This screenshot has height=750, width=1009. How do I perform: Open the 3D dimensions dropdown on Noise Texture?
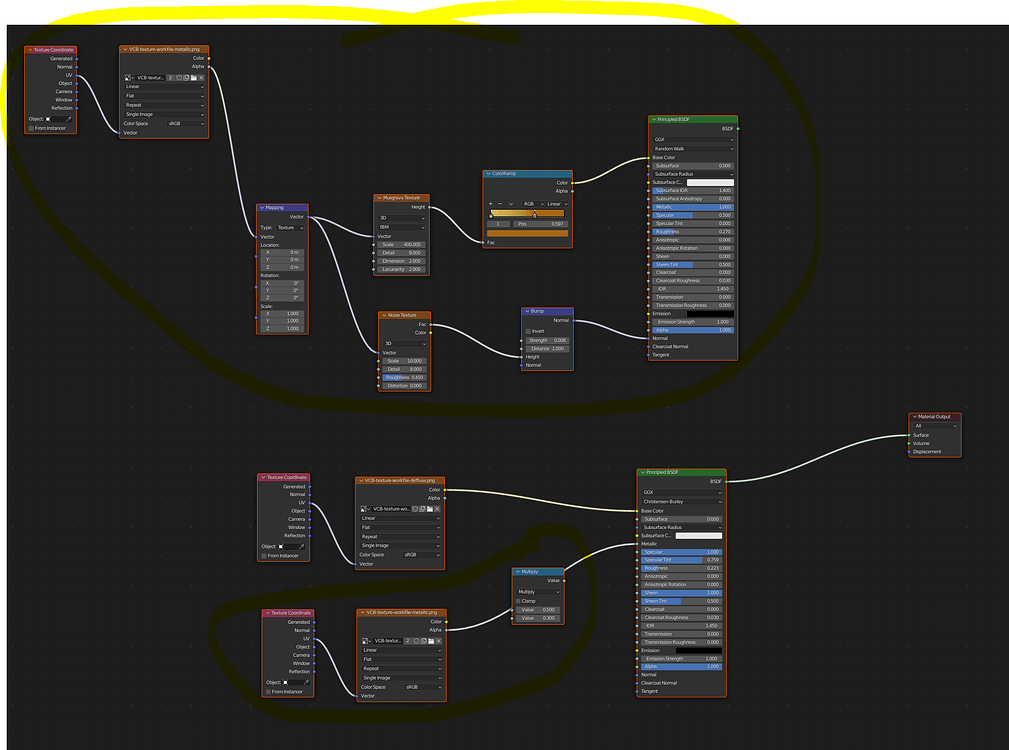pyautogui.click(x=404, y=343)
